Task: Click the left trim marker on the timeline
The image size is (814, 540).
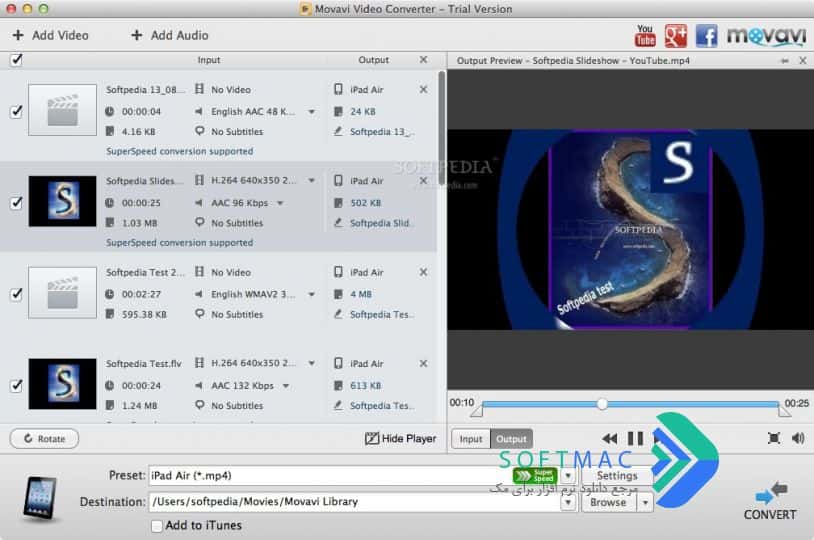Action: (x=476, y=411)
